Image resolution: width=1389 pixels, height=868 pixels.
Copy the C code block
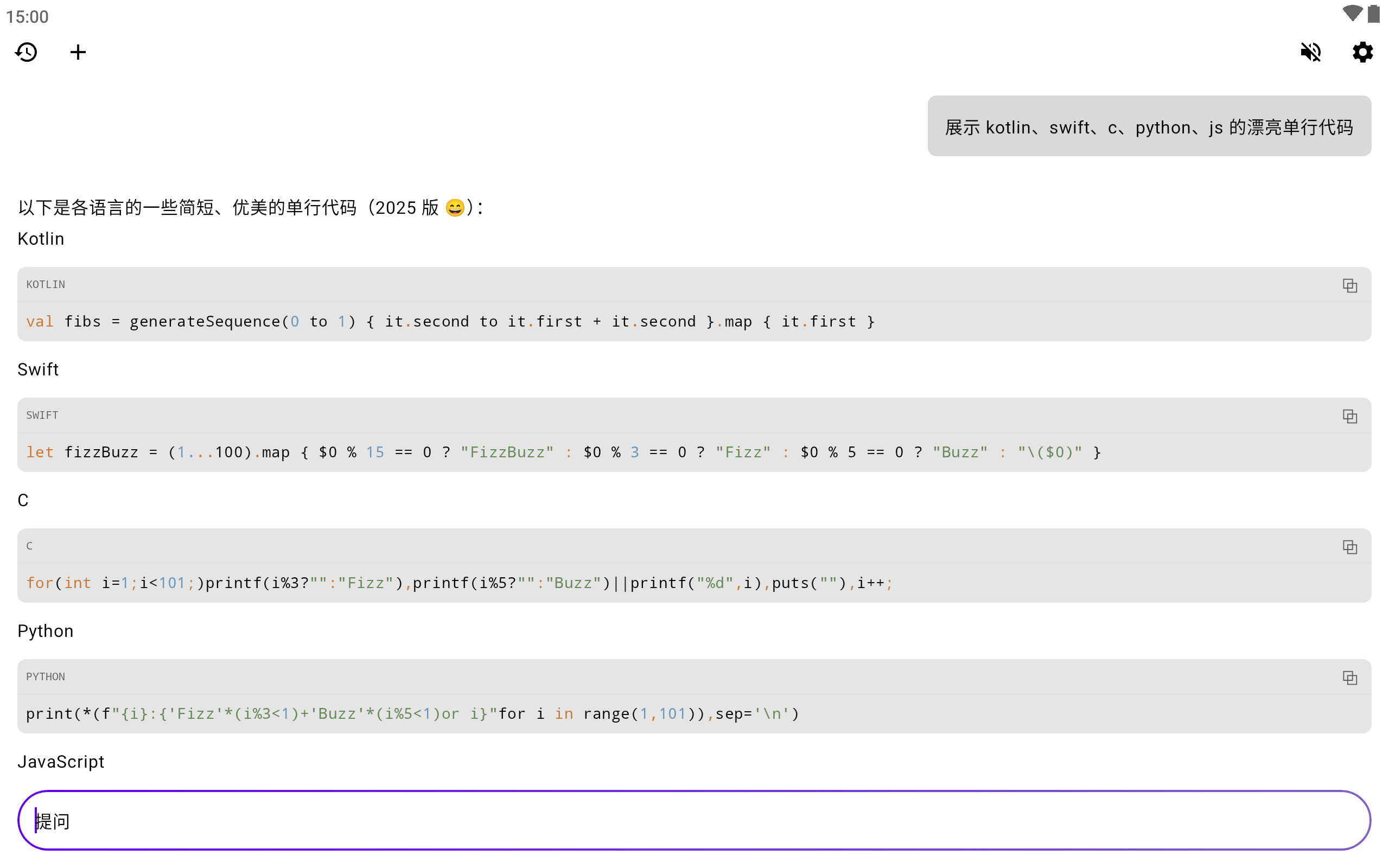click(x=1349, y=547)
